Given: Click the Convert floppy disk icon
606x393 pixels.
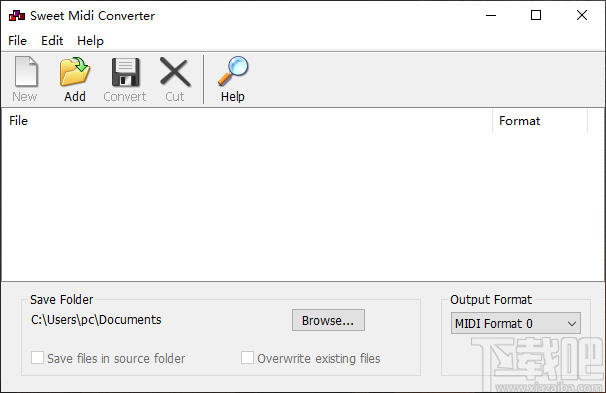Looking at the screenshot, I should click(125, 72).
